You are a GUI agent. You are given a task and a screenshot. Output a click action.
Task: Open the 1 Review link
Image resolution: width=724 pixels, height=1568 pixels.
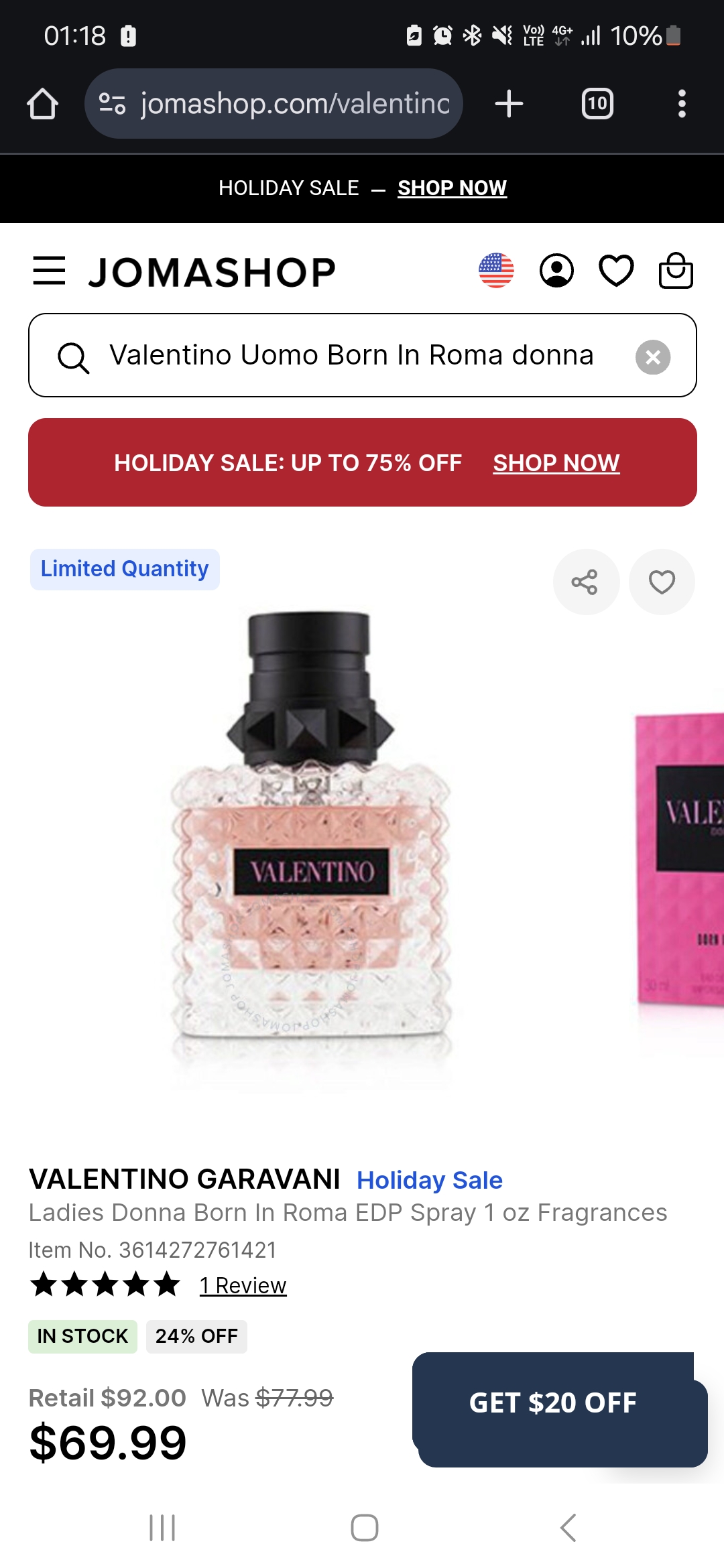[x=243, y=1285]
